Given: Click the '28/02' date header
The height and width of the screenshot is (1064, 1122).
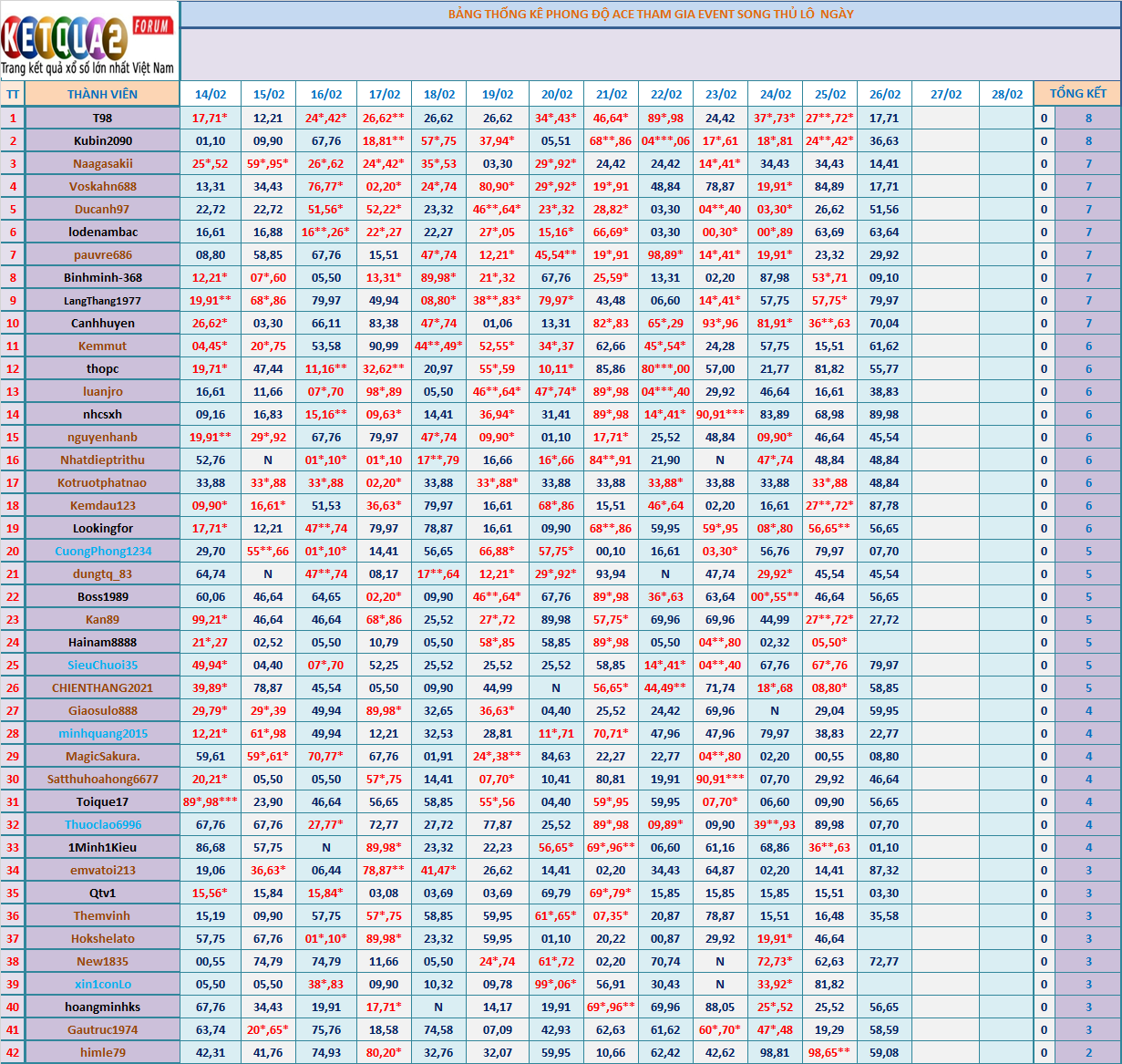Looking at the screenshot, I should click(x=1007, y=94).
